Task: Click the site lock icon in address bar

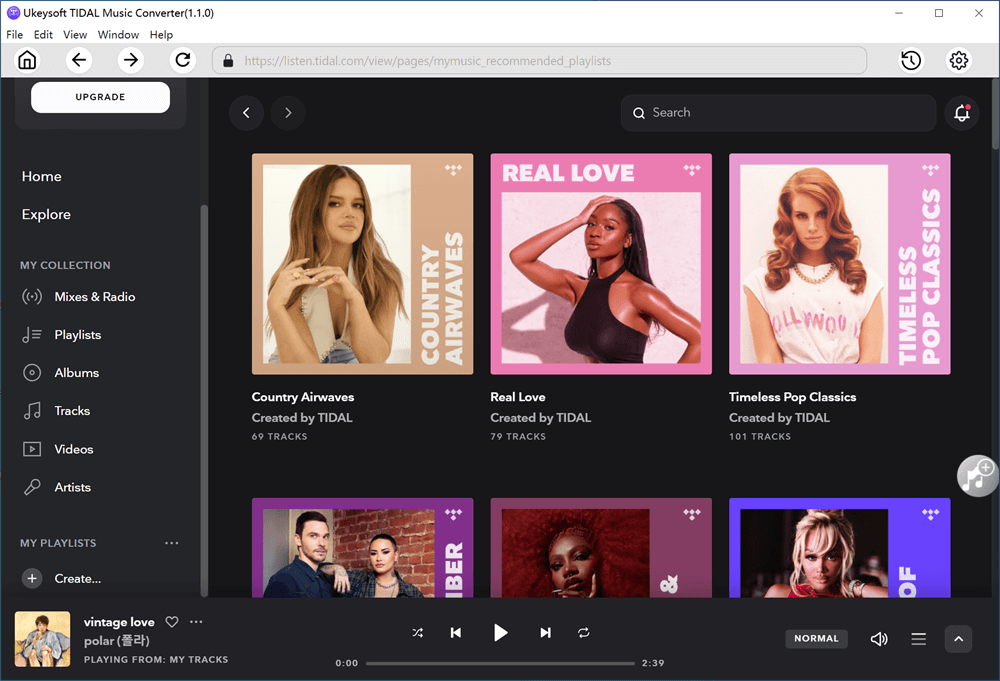Action: point(228,61)
